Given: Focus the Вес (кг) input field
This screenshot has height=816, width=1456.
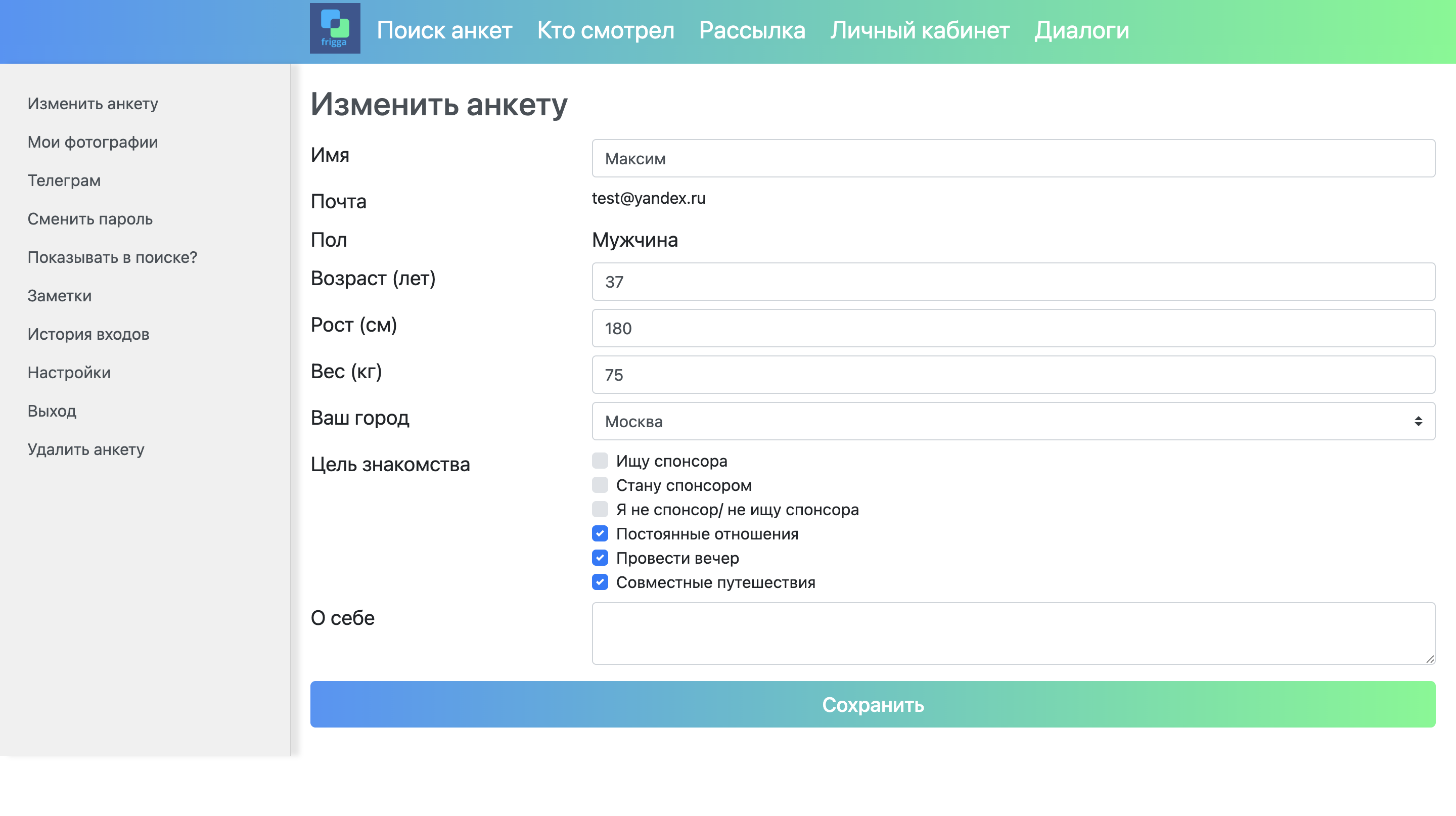Looking at the screenshot, I should pyautogui.click(x=1013, y=375).
